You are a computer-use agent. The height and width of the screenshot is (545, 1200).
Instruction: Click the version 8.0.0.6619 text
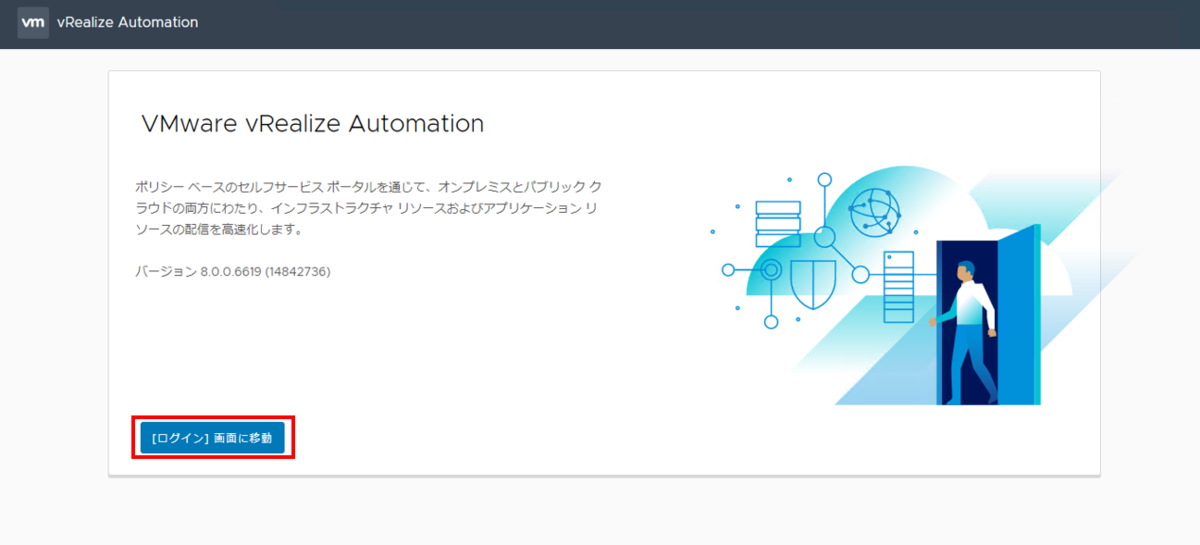coord(233,271)
